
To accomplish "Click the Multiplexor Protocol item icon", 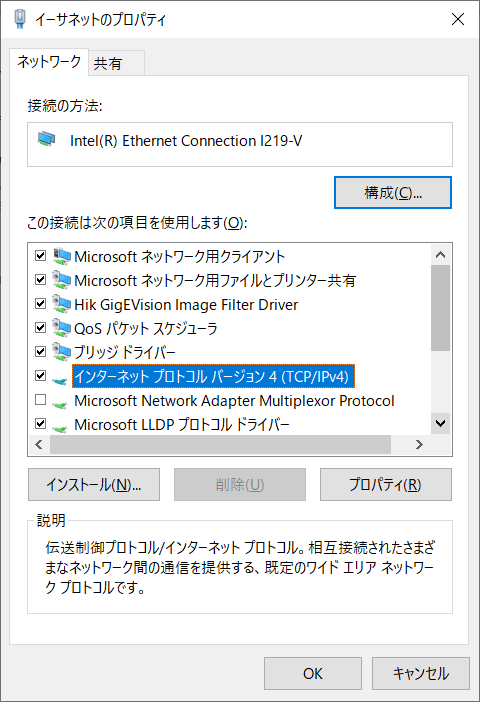I will point(60,405).
